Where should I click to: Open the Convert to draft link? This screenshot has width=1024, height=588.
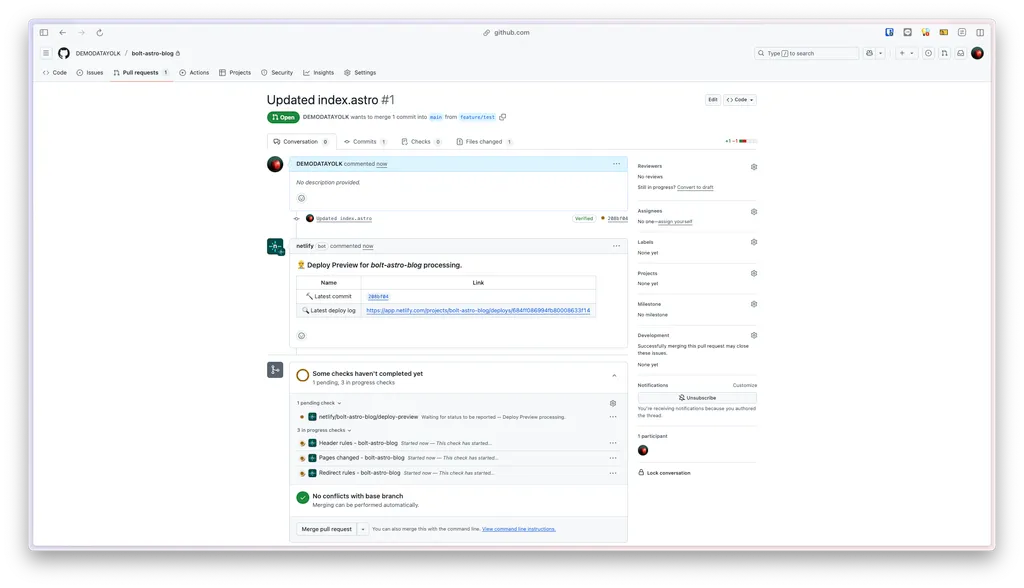pyautogui.click(x=695, y=188)
